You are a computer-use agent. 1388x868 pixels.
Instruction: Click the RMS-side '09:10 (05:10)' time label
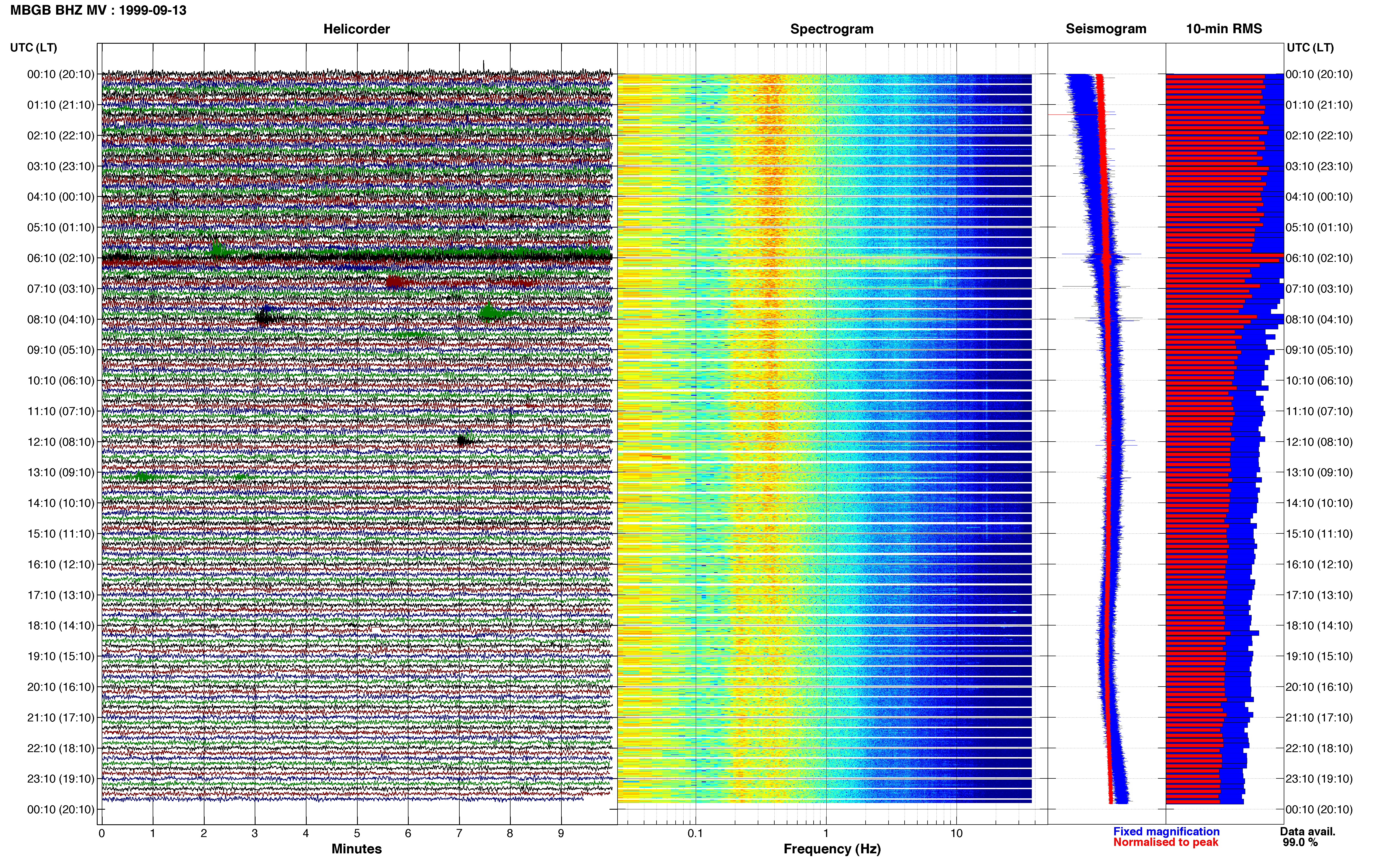pos(1319,350)
